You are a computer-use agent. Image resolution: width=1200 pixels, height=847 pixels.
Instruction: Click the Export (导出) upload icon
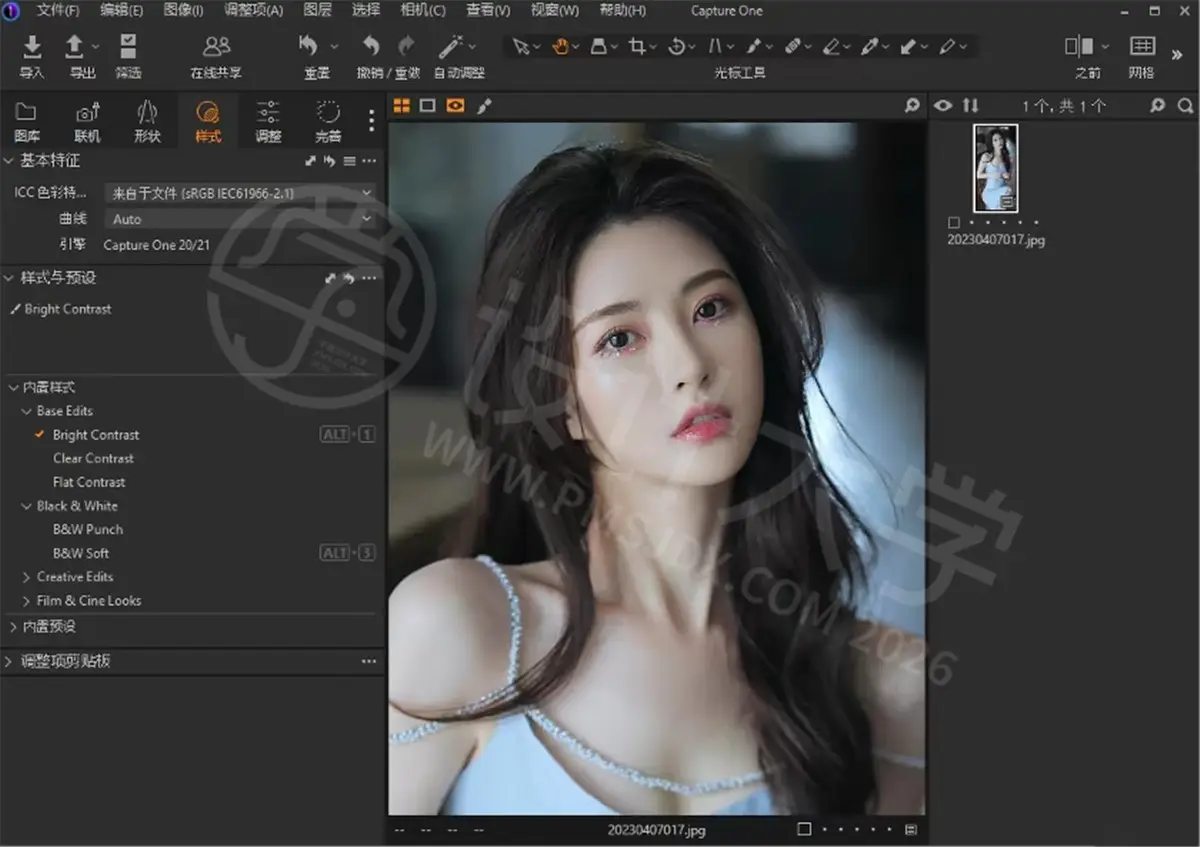(x=75, y=47)
